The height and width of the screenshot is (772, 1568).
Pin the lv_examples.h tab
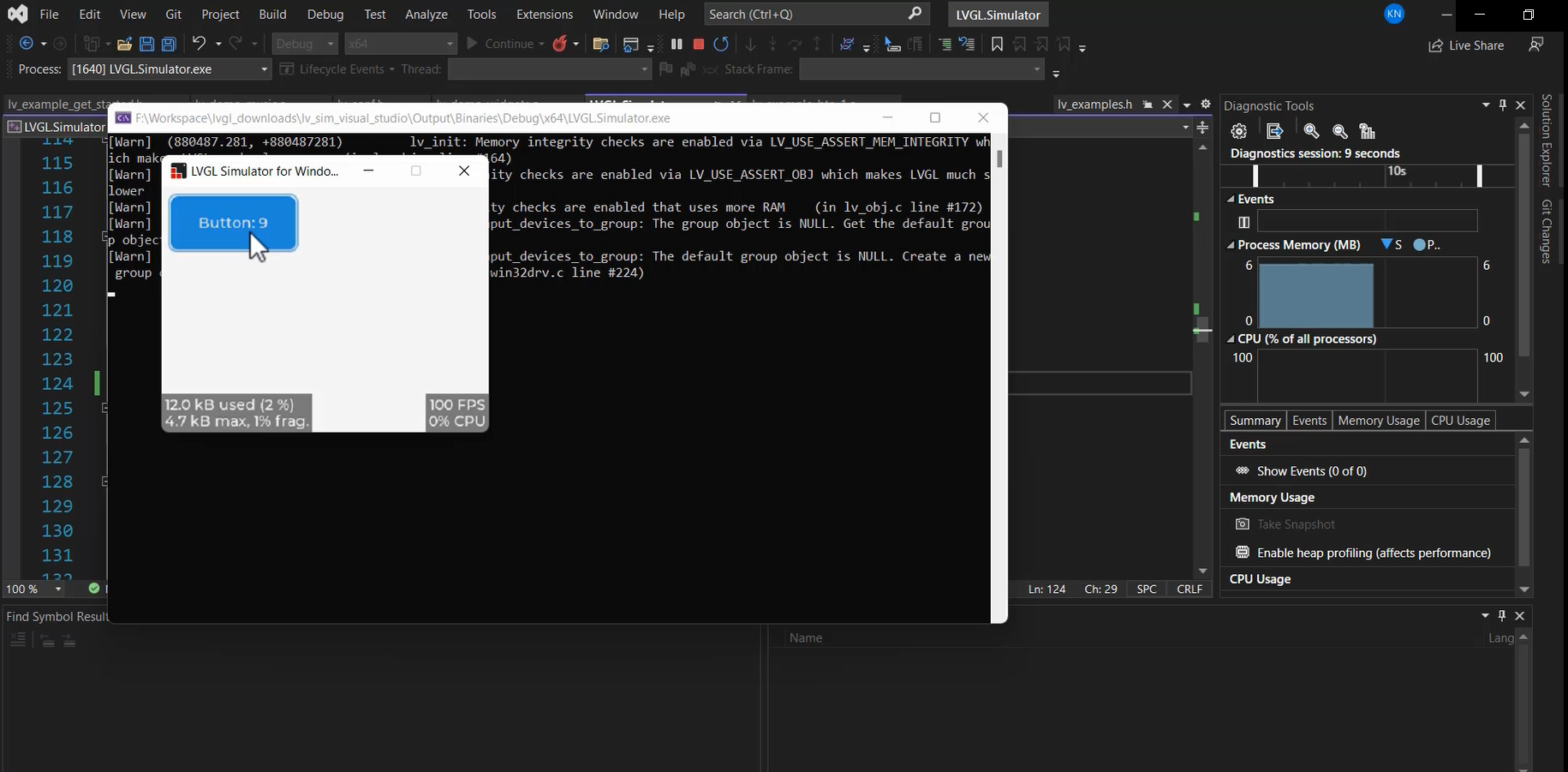[x=1148, y=105]
